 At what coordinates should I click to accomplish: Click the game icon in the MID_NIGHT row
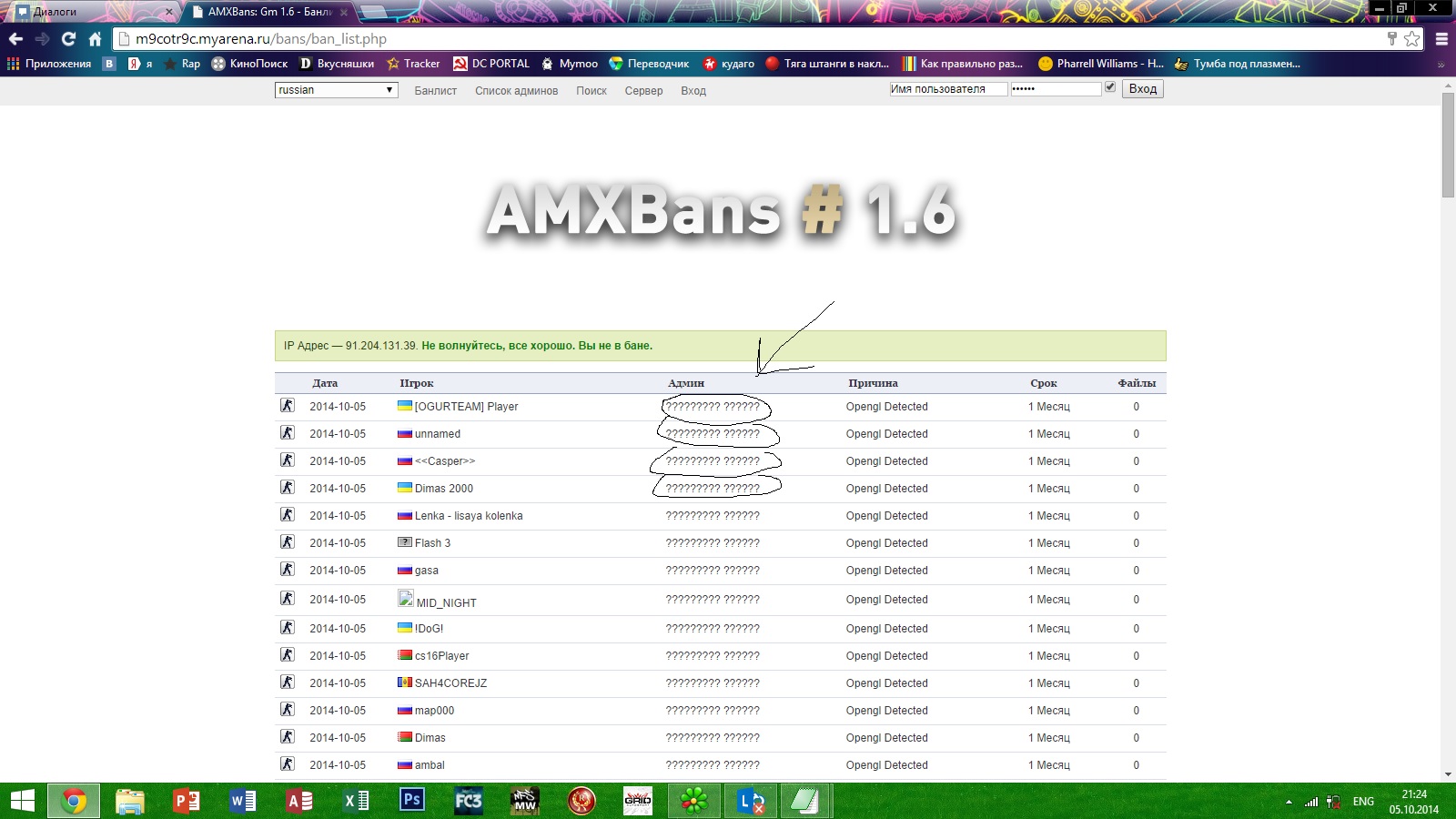tap(288, 599)
